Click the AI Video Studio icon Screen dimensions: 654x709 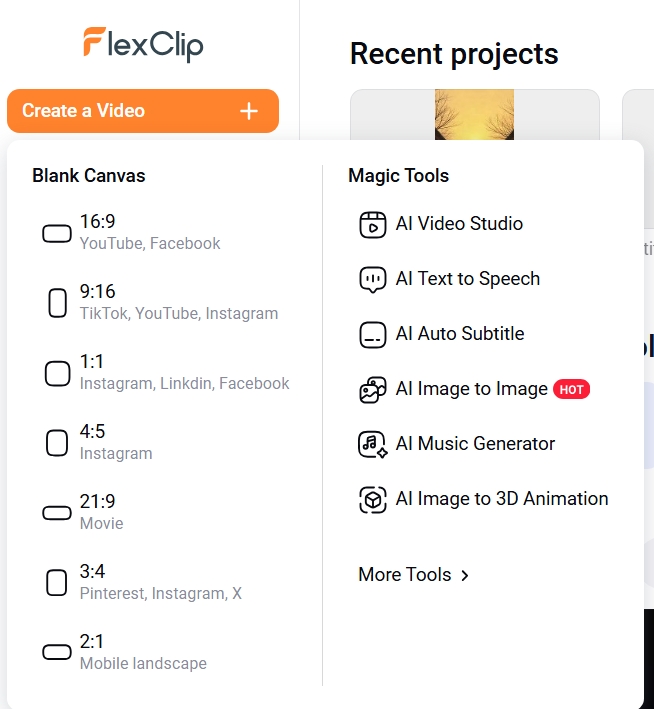[x=372, y=224]
